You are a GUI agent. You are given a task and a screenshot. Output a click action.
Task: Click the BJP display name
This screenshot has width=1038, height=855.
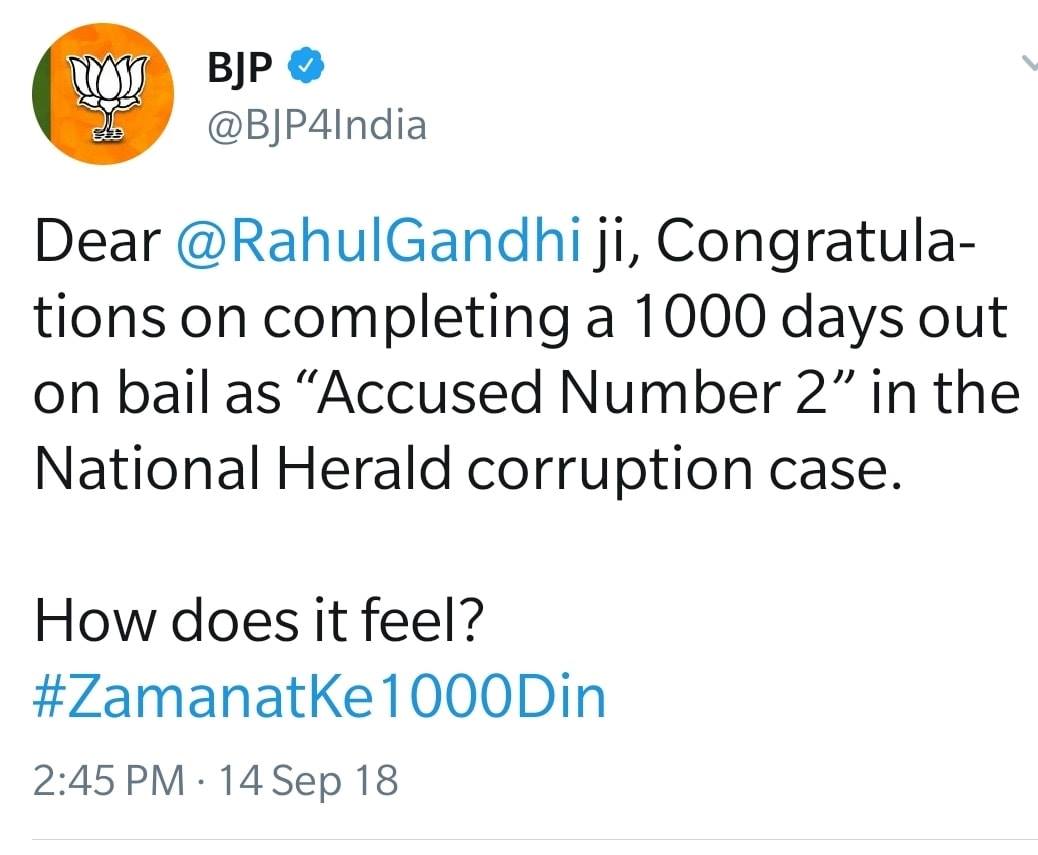point(240,66)
